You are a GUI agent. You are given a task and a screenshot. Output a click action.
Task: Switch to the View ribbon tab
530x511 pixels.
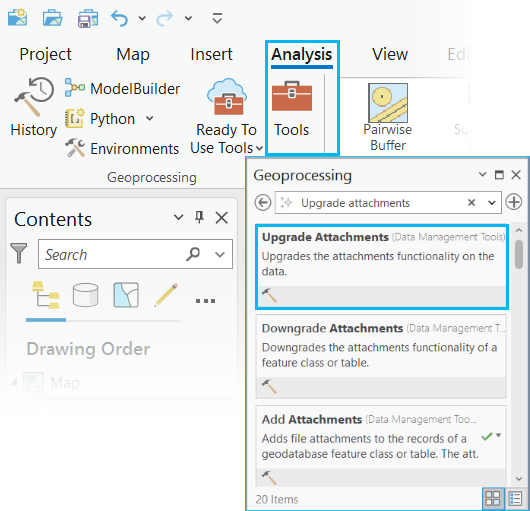click(x=390, y=54)
